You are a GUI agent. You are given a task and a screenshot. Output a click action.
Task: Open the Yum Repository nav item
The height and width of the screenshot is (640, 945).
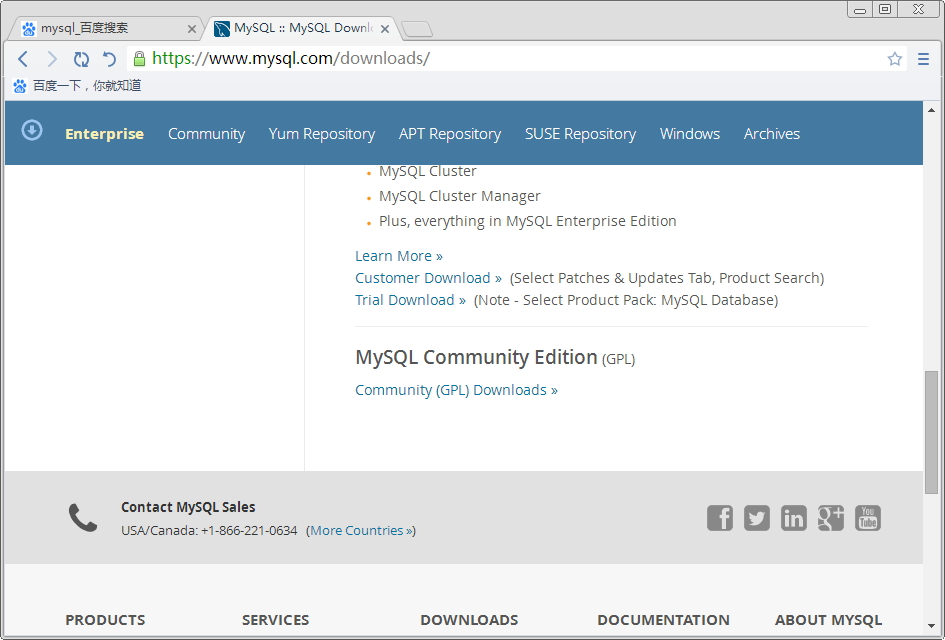click(x=322, y=134)
